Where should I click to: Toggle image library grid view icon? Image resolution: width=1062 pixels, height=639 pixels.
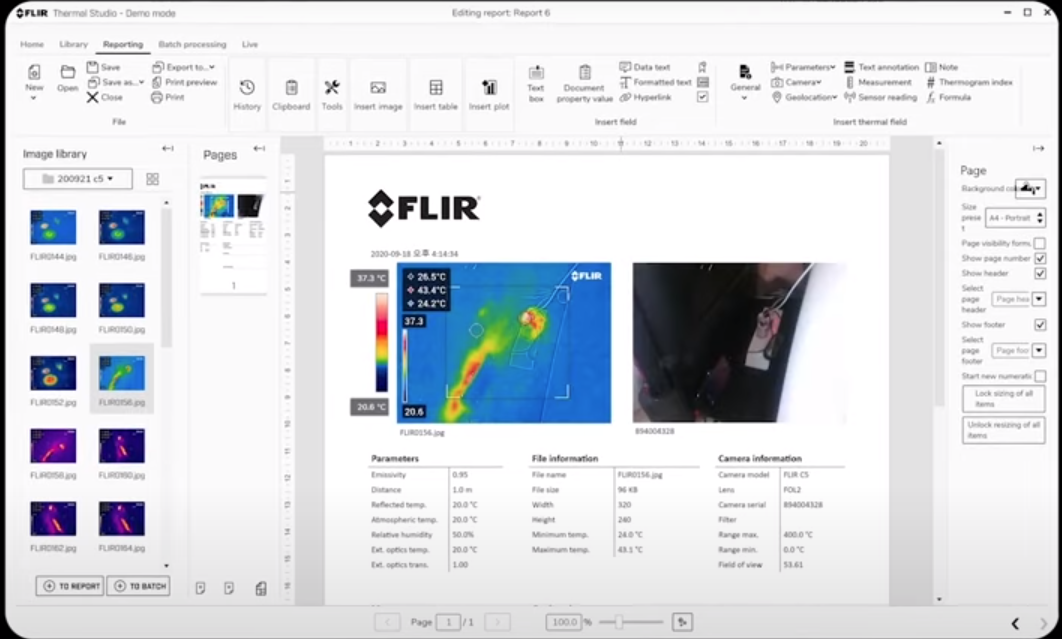tap(153, 179)
